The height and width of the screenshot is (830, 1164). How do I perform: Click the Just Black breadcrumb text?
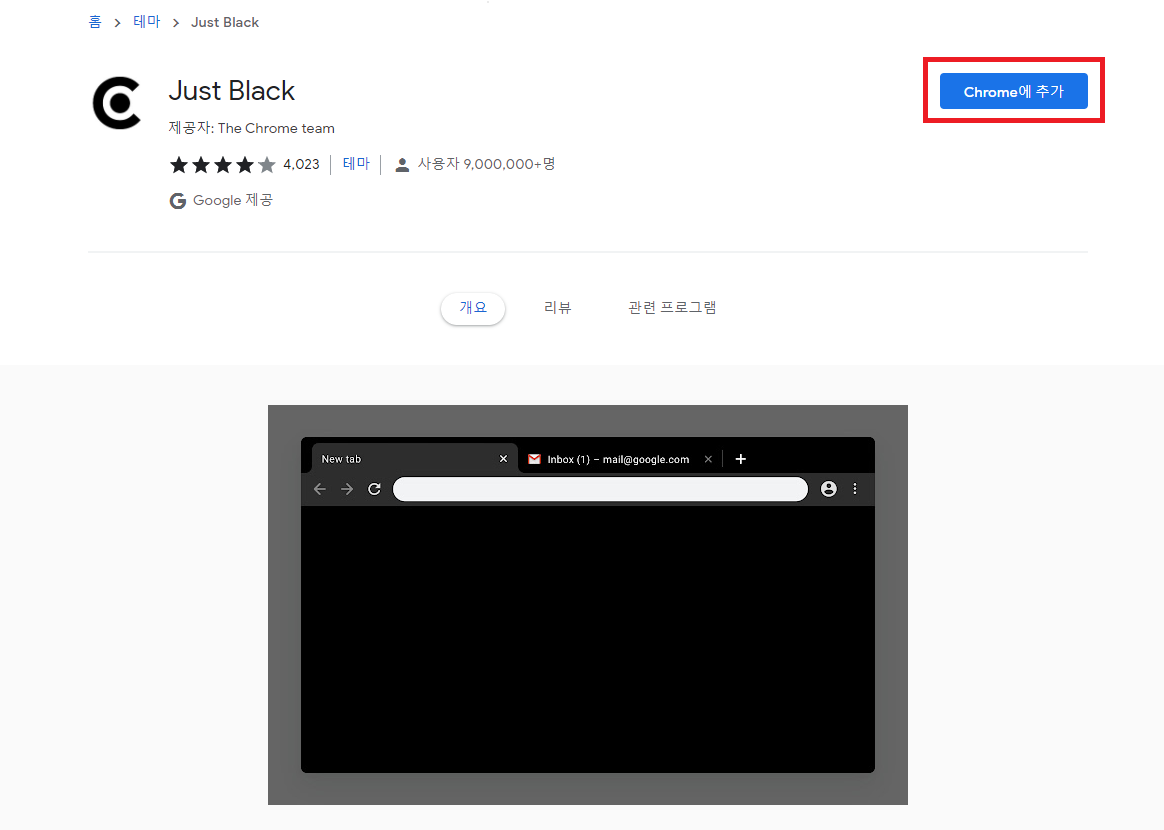(225, 22)
